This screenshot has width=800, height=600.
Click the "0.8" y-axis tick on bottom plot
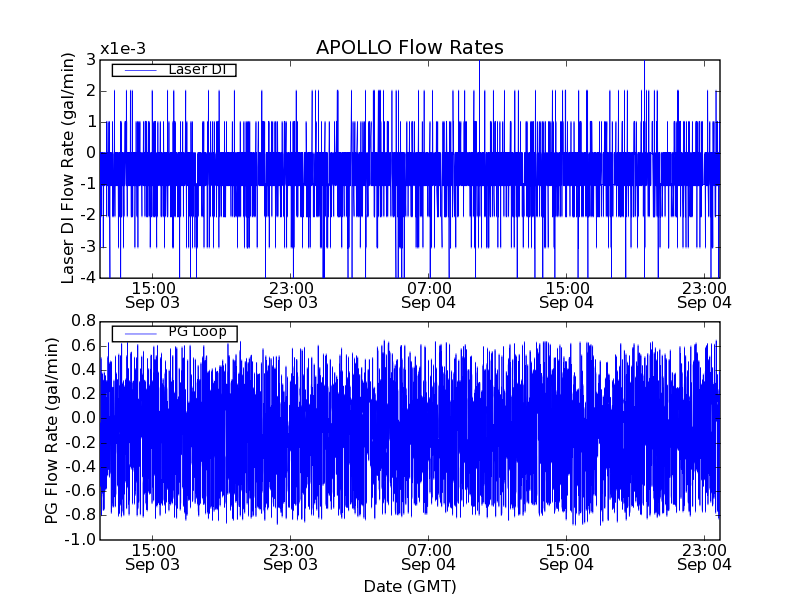pyautogui.click(x=83, y=321)
